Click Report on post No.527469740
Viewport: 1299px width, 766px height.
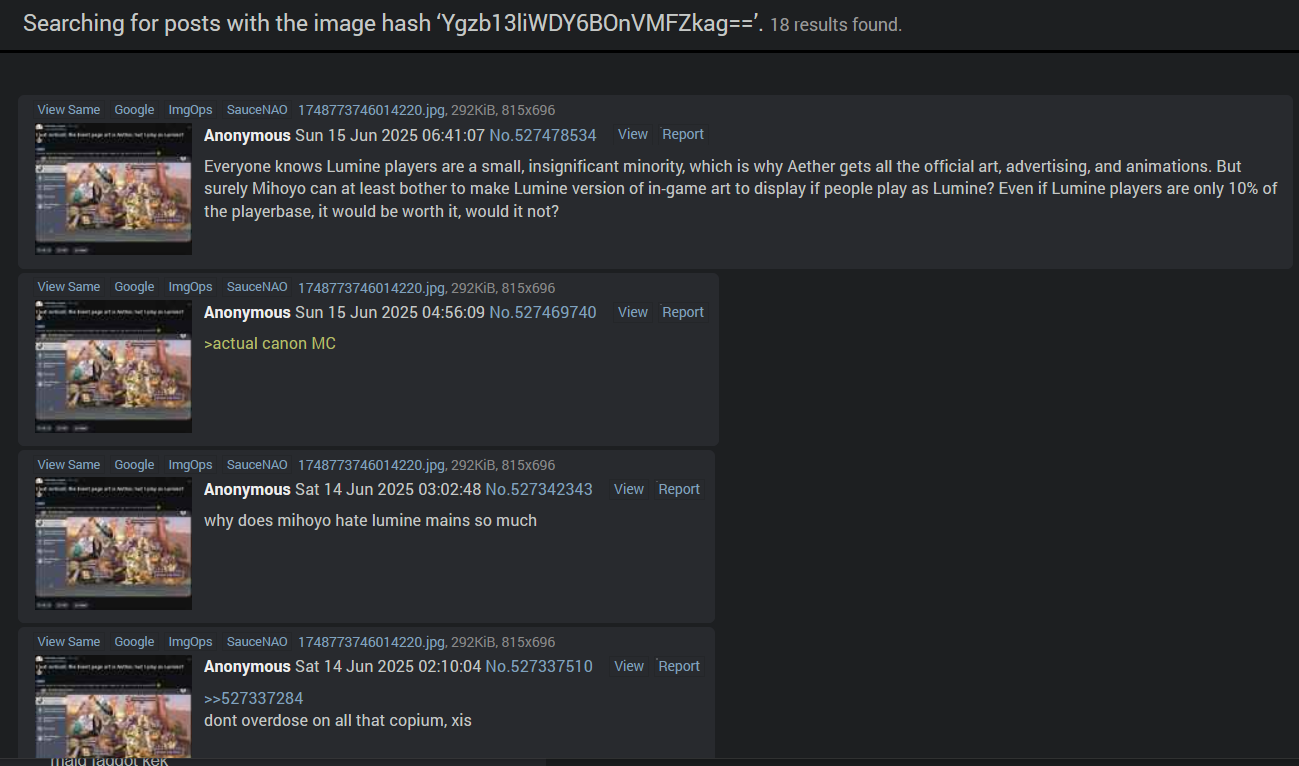point(683,312)
